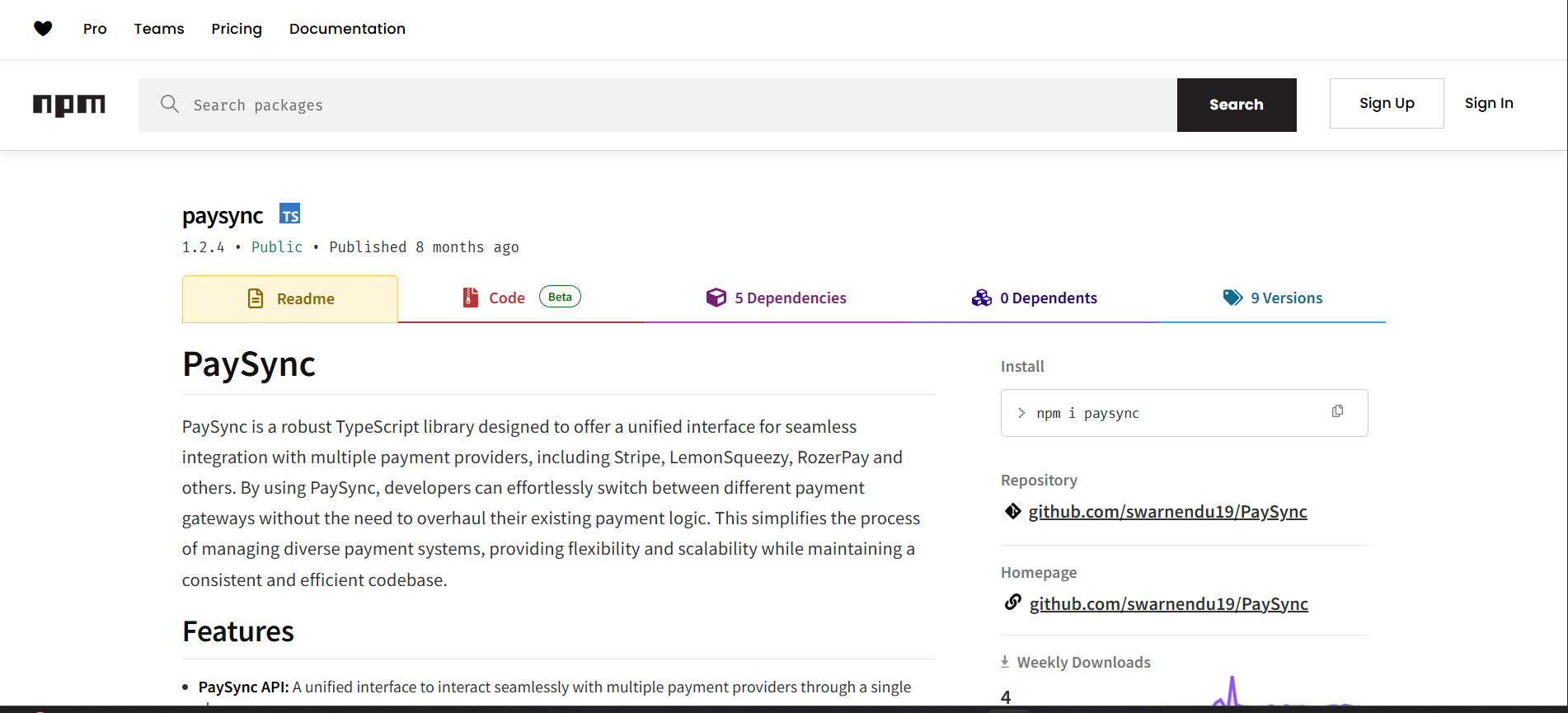1568x713 pixels.
Task: Click the paysync package name title
Action: 223,216
